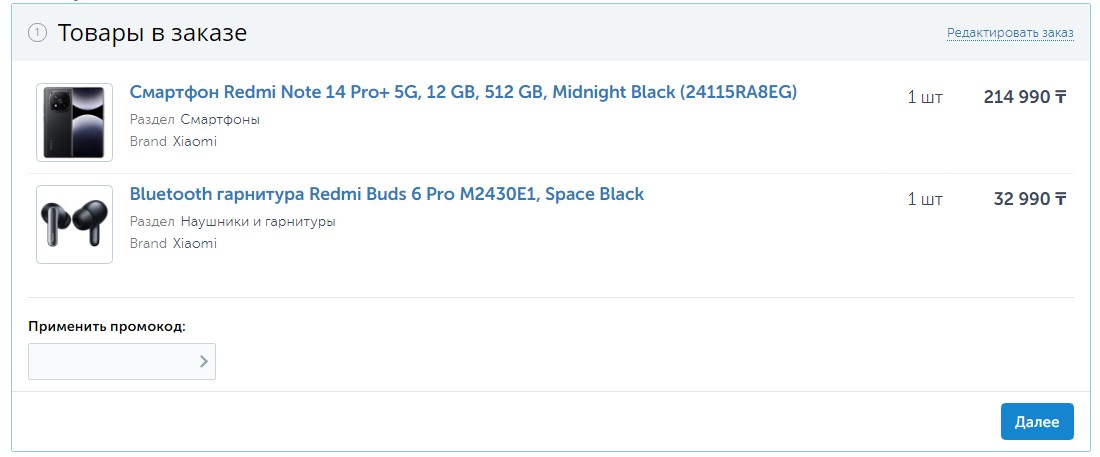Screen dimensions: 1100x457
Task: Open the Redmi Note 14 Pro+ smartphone link
Action: pos(463,92)
